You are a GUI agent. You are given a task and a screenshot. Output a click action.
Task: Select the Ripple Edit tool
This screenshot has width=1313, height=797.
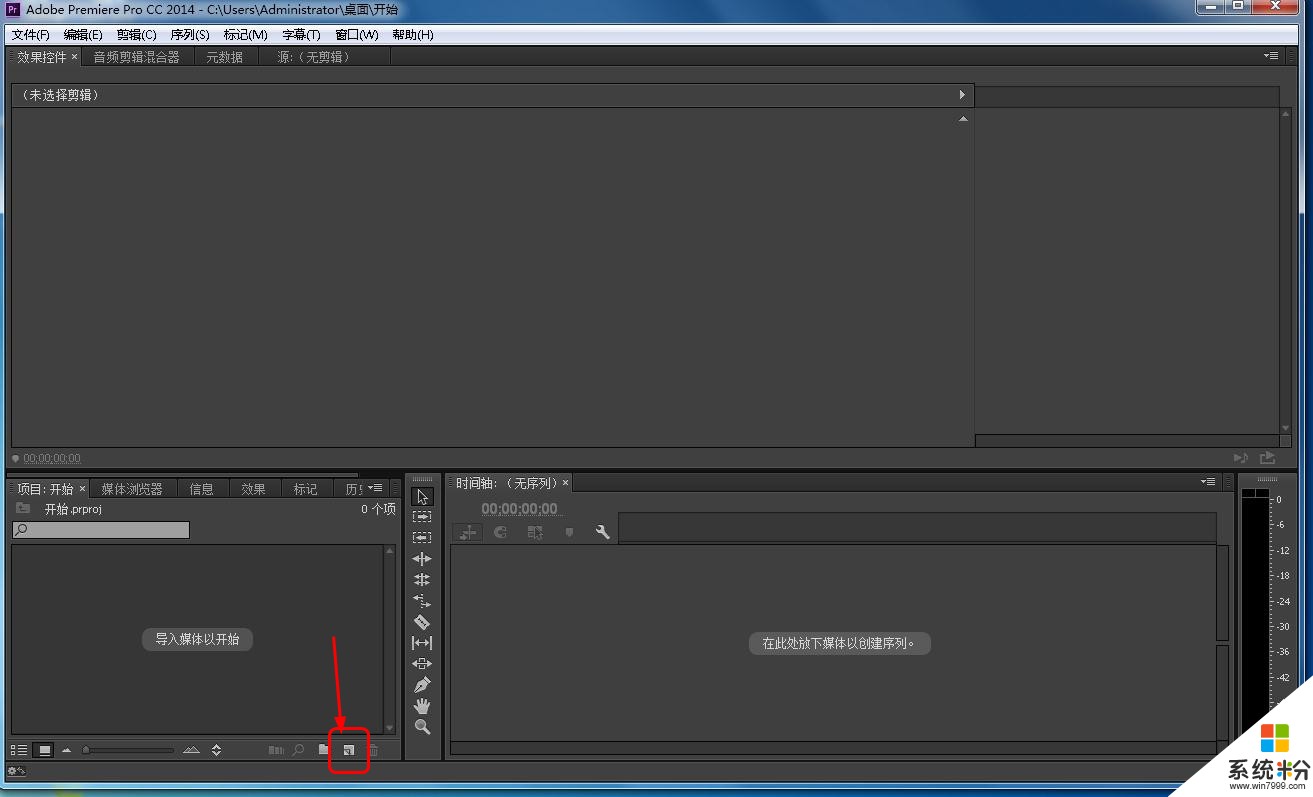click(x=422, y=559)
